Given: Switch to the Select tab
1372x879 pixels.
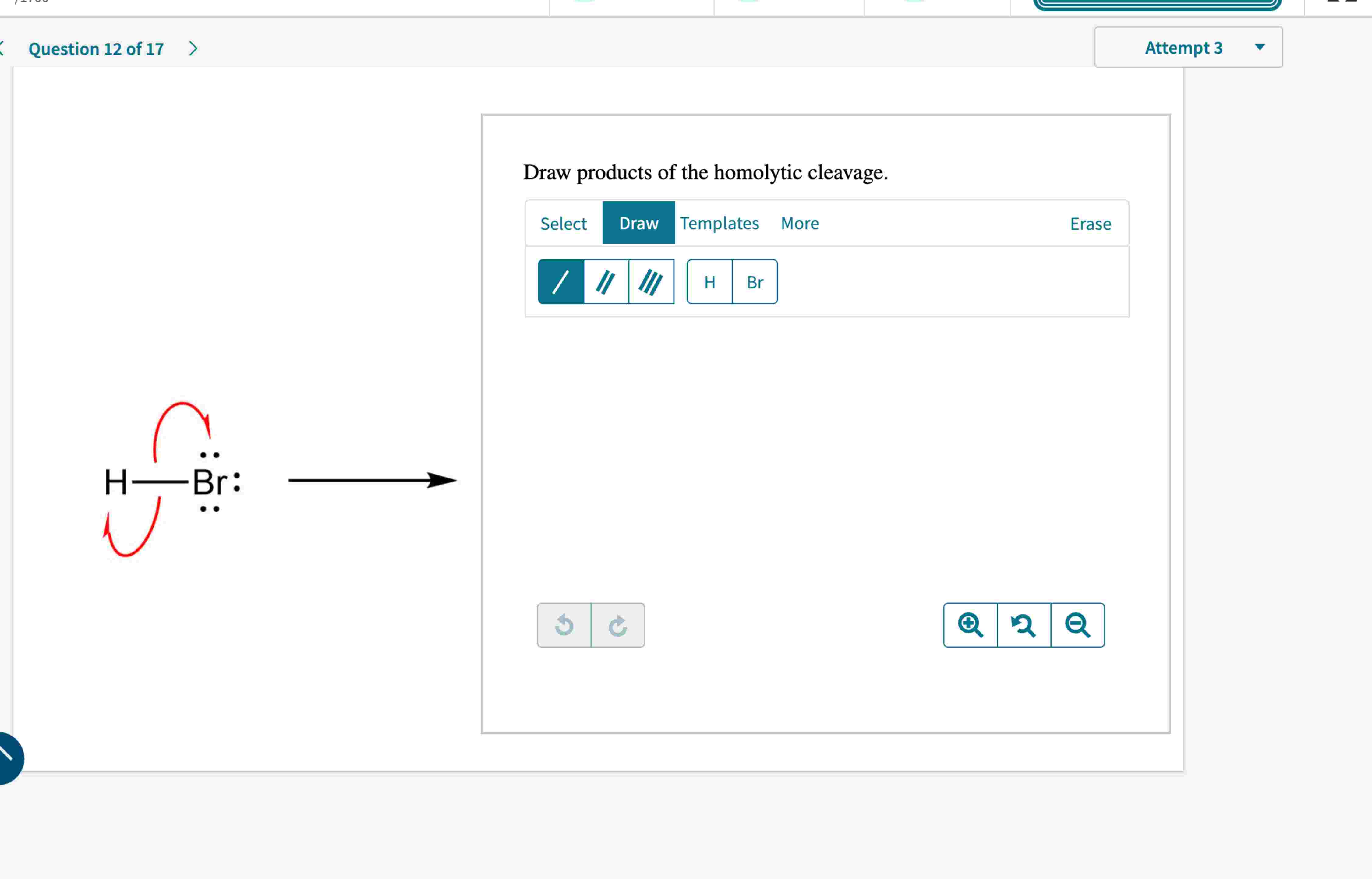Looking at the screenshot, I should (563, 223).
